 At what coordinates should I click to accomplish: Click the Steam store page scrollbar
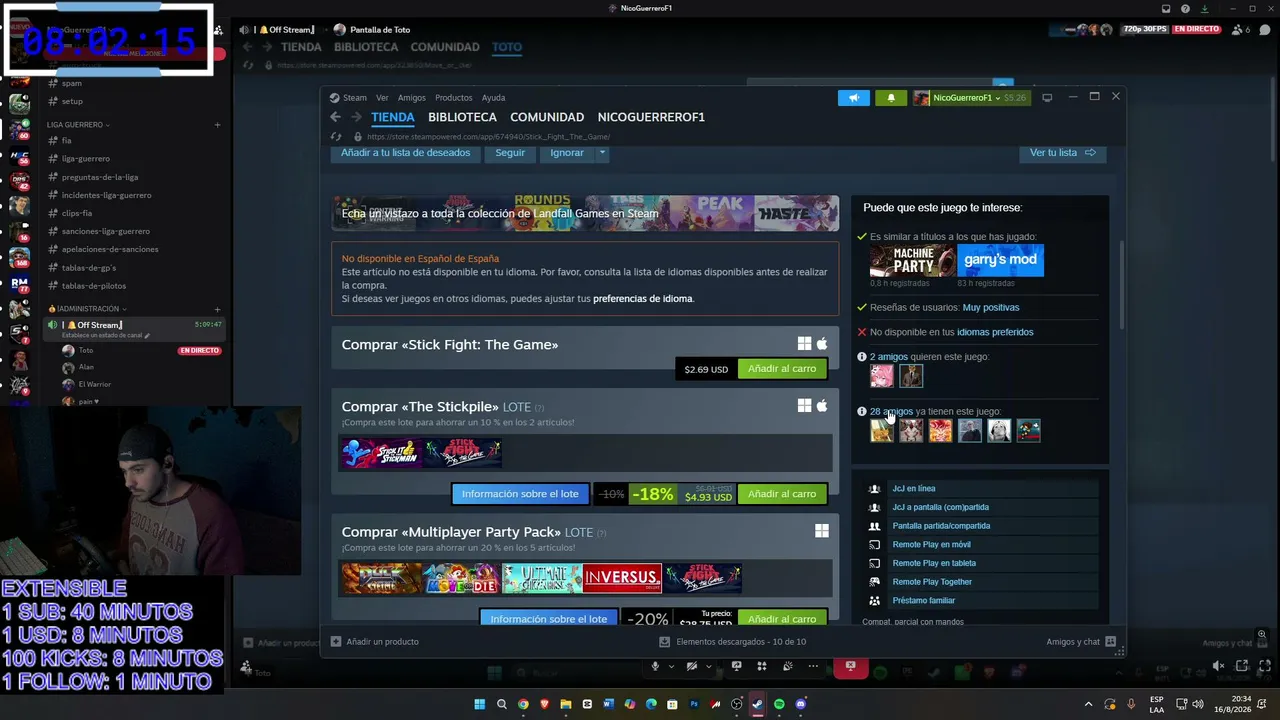click(1121, 285)
